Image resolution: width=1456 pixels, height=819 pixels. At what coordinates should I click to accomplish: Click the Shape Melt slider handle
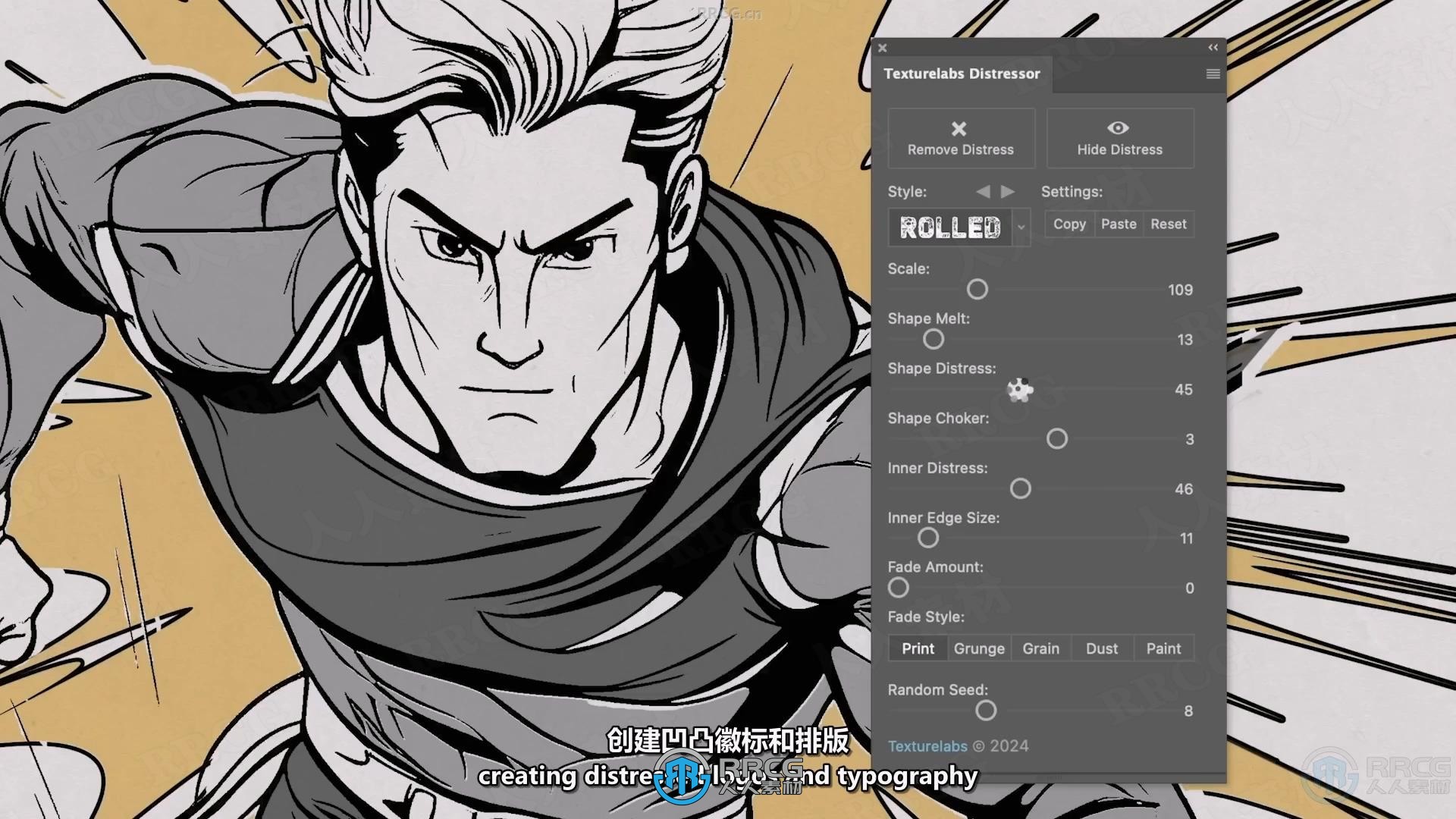pyautogui.click(x=934, y=339)
